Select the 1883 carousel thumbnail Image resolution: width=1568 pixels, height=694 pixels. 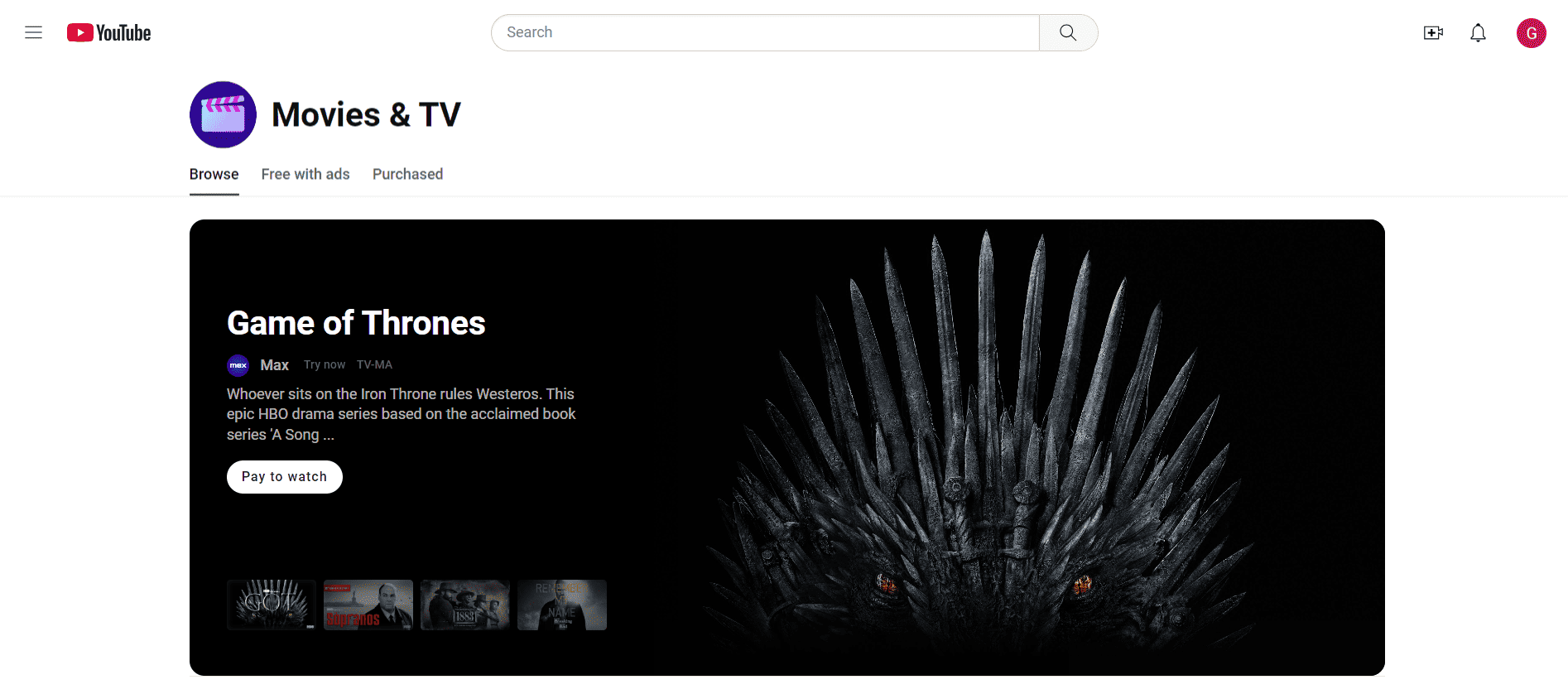click(x=465, y=605)
